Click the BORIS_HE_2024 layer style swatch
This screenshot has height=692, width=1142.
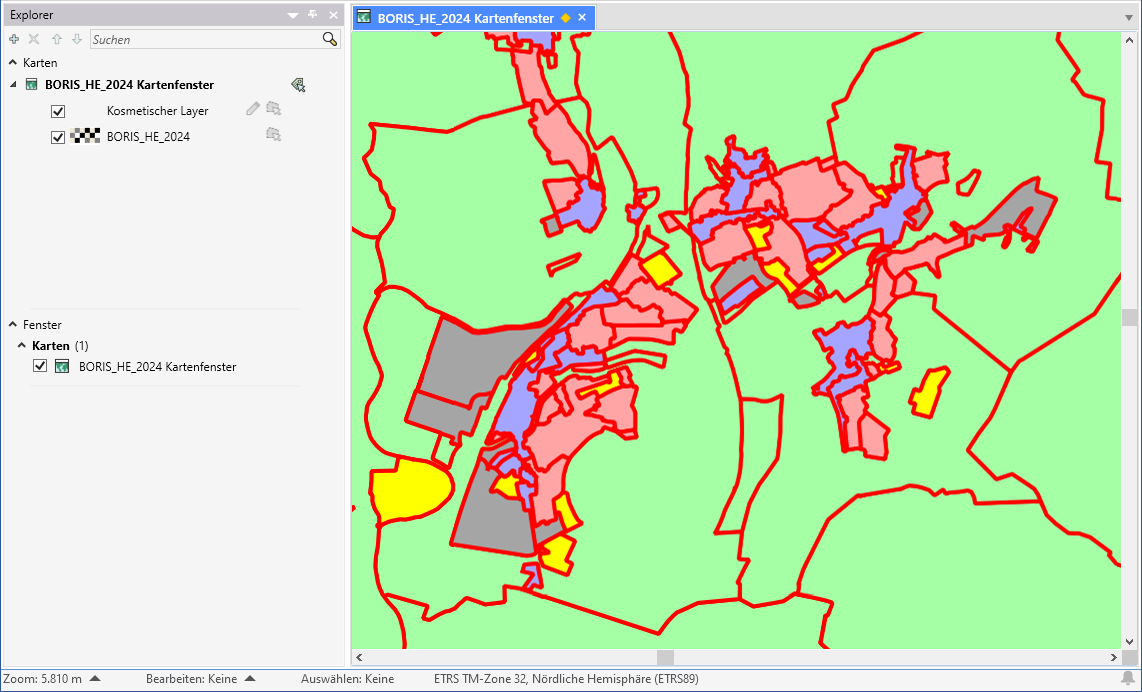click(86, 137)
